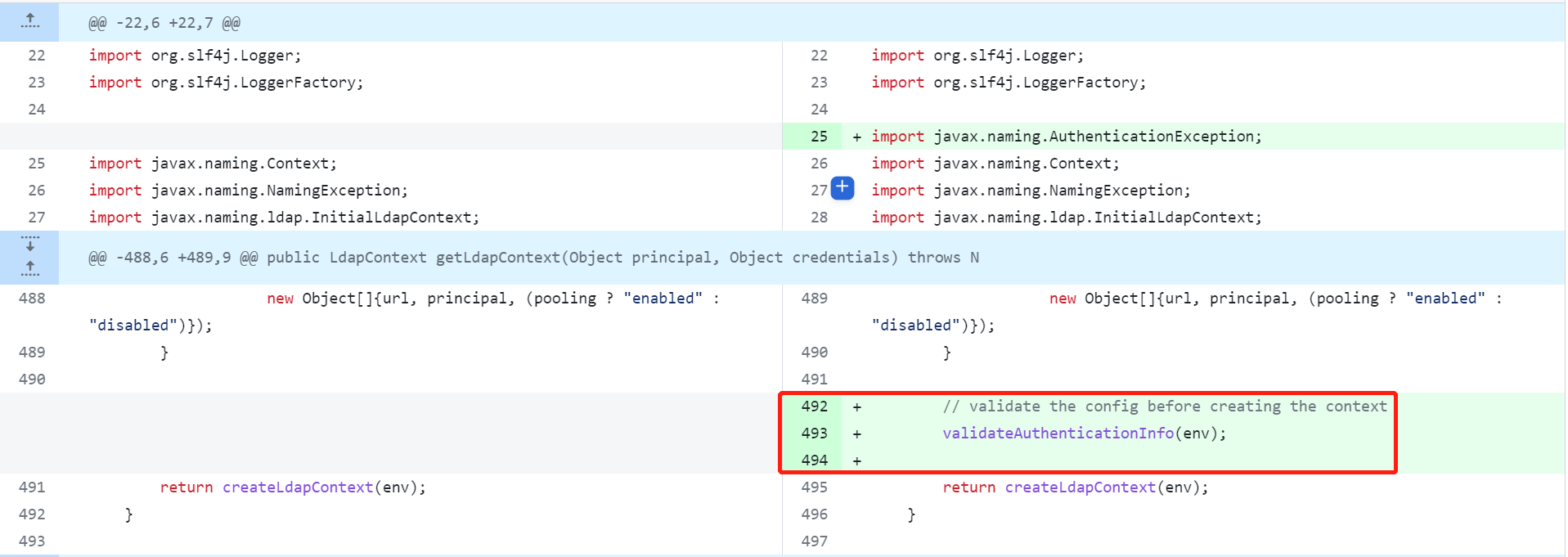Expand down arrow in getLdapContext hunk header
Screen dimensions: 1568x557
[x=29, y=244]
